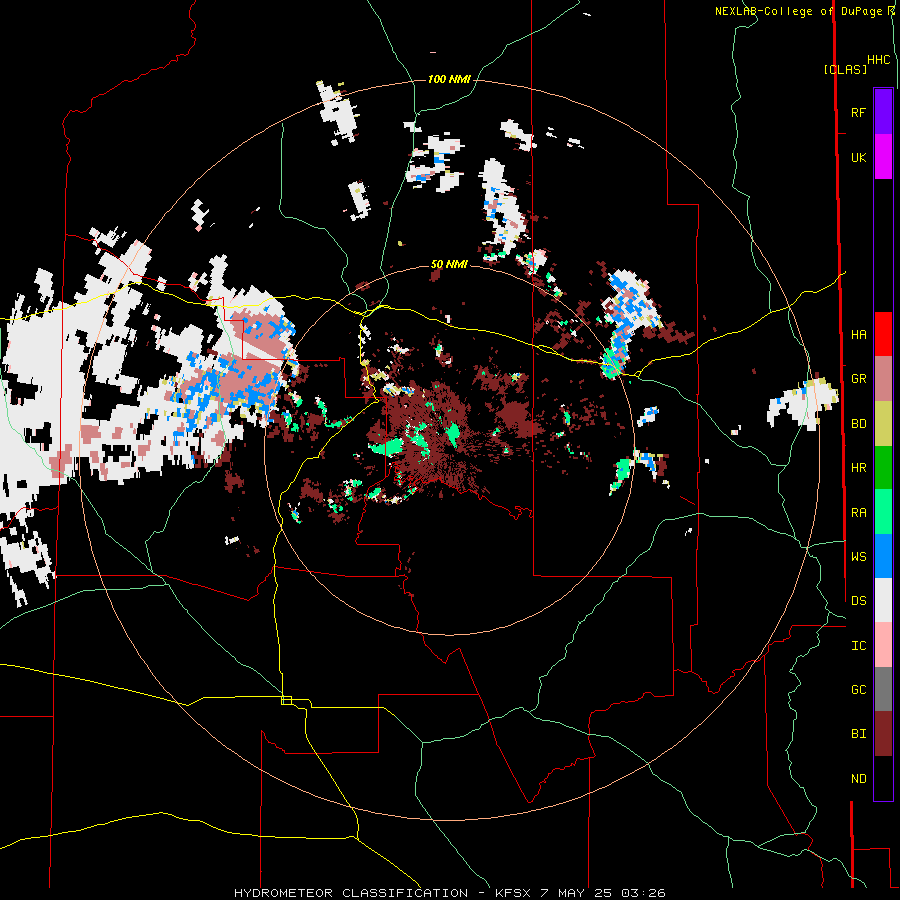Click the black ND legend swatch
Viewport: 900px width, 900px height.
click(x=883, y=778)
